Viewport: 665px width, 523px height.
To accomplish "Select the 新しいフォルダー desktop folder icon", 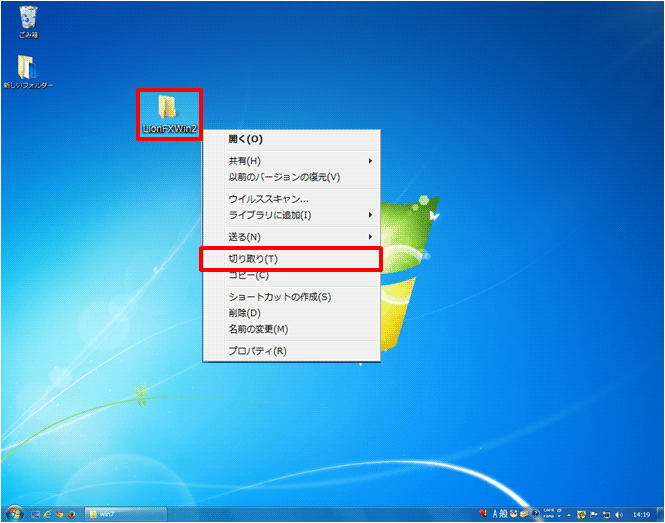I will (x=28, y=72).
